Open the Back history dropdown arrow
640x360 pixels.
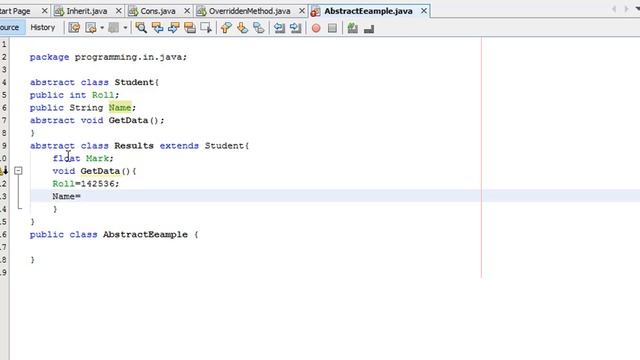coord(102,28)
